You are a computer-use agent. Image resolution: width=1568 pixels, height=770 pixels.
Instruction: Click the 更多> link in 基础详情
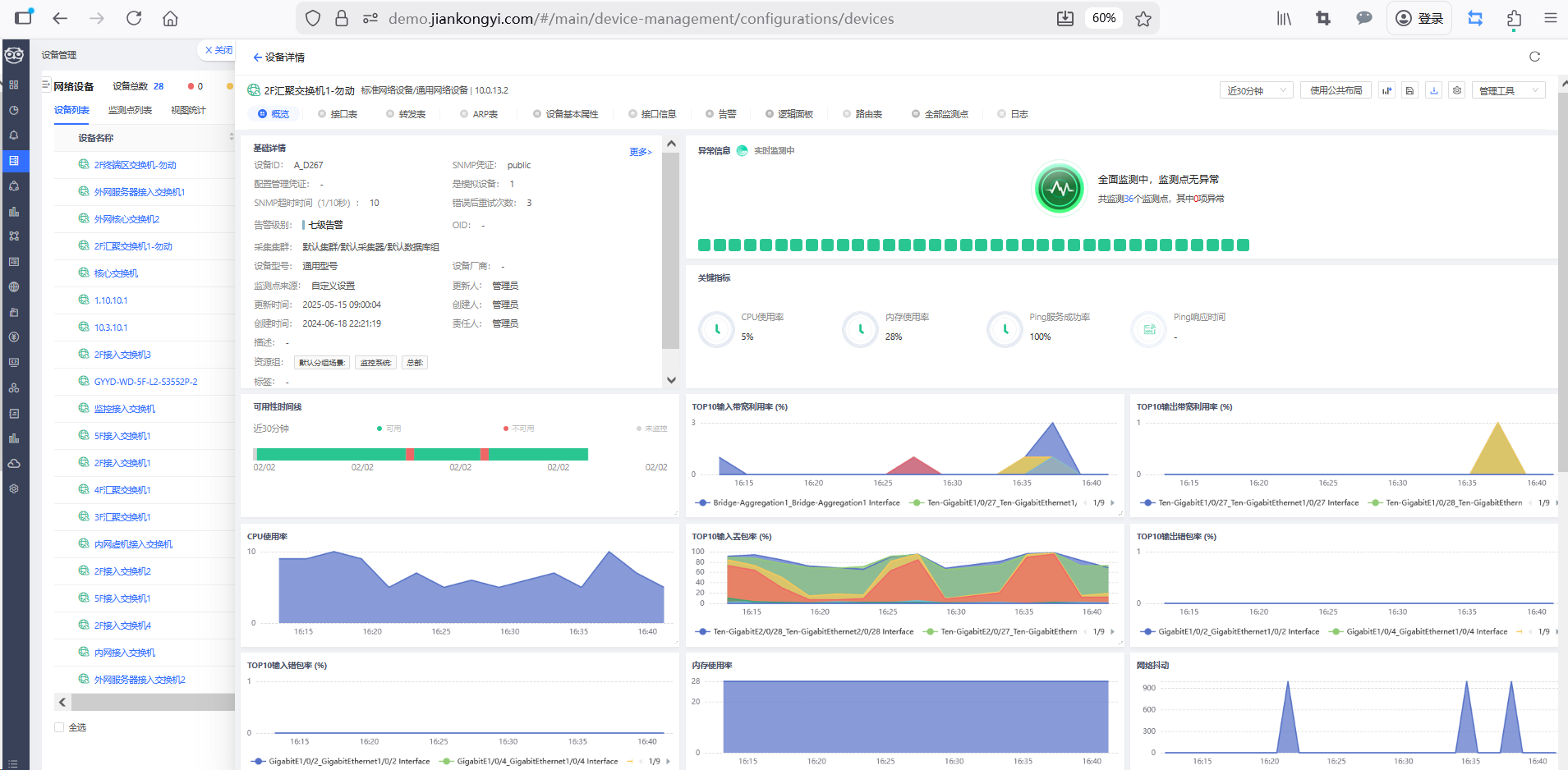tap(640, 152)
